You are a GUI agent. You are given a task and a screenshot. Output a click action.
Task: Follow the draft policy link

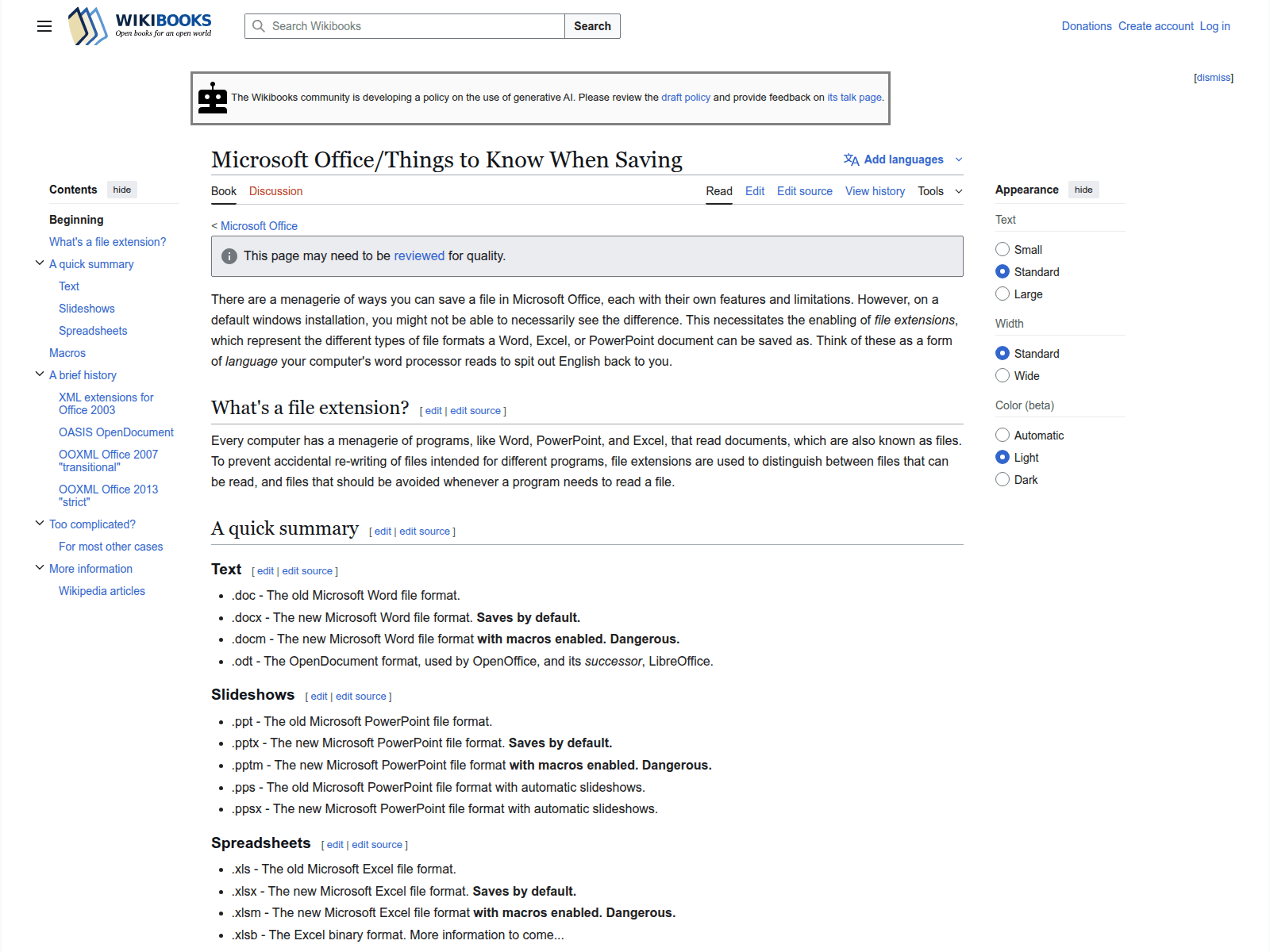tap(686, 97)
